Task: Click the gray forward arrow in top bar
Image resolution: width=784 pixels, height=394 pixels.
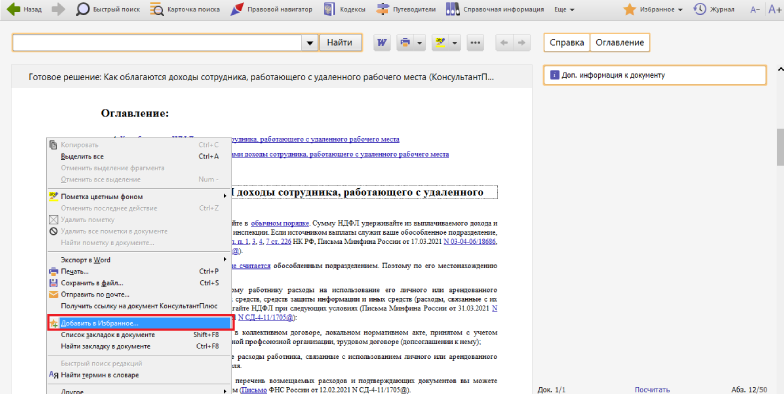Action: tap(58, 9)
